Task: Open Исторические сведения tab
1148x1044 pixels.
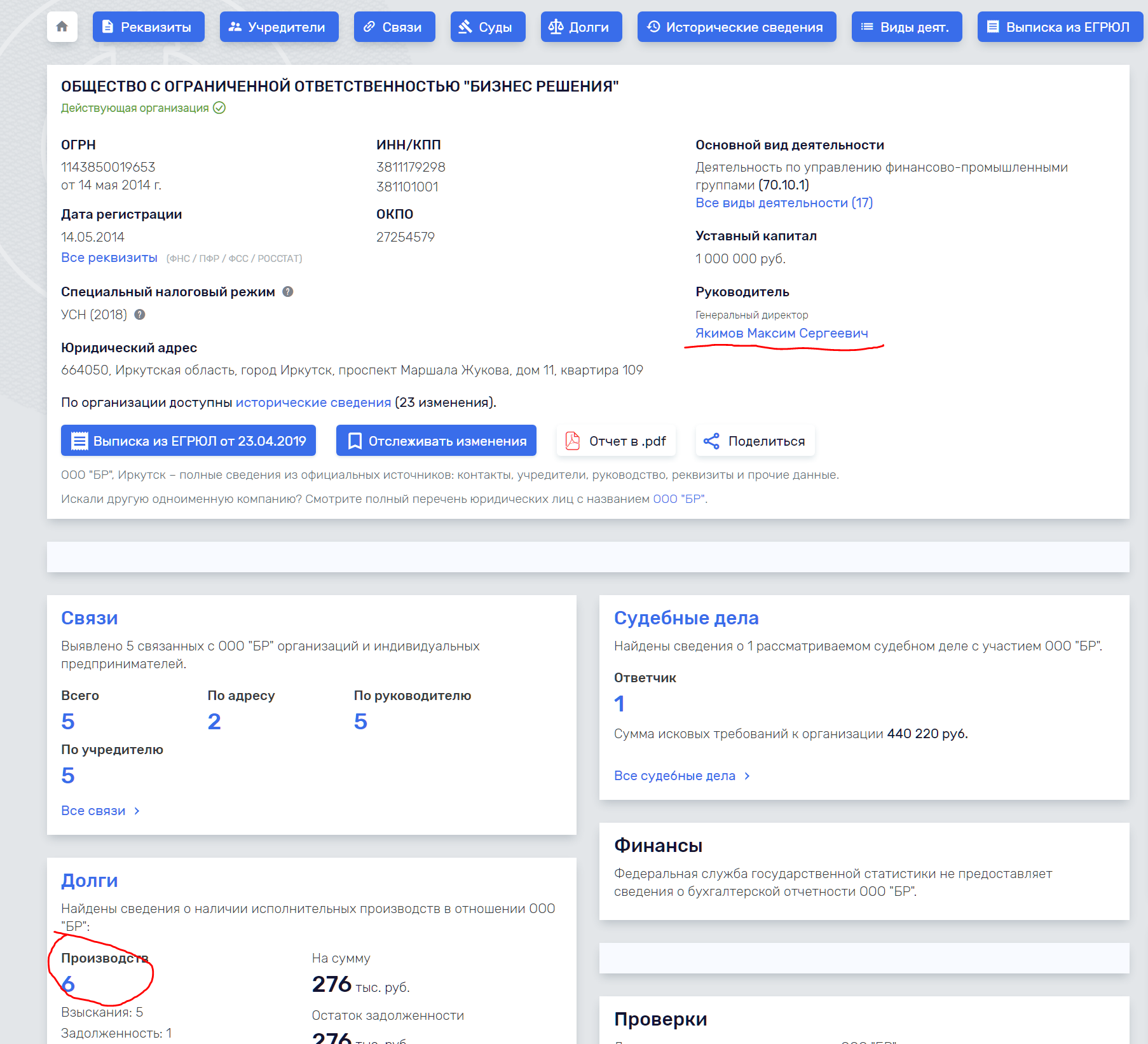Action: coord(736,27)
